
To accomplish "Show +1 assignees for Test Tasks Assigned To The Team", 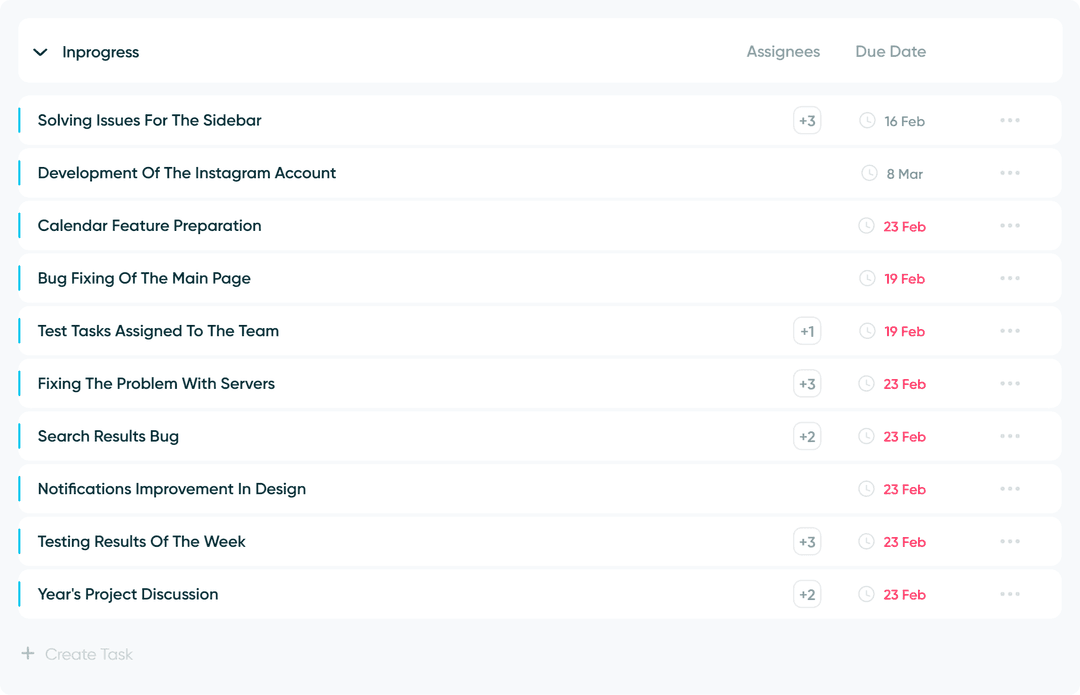I will pos(807,331).
